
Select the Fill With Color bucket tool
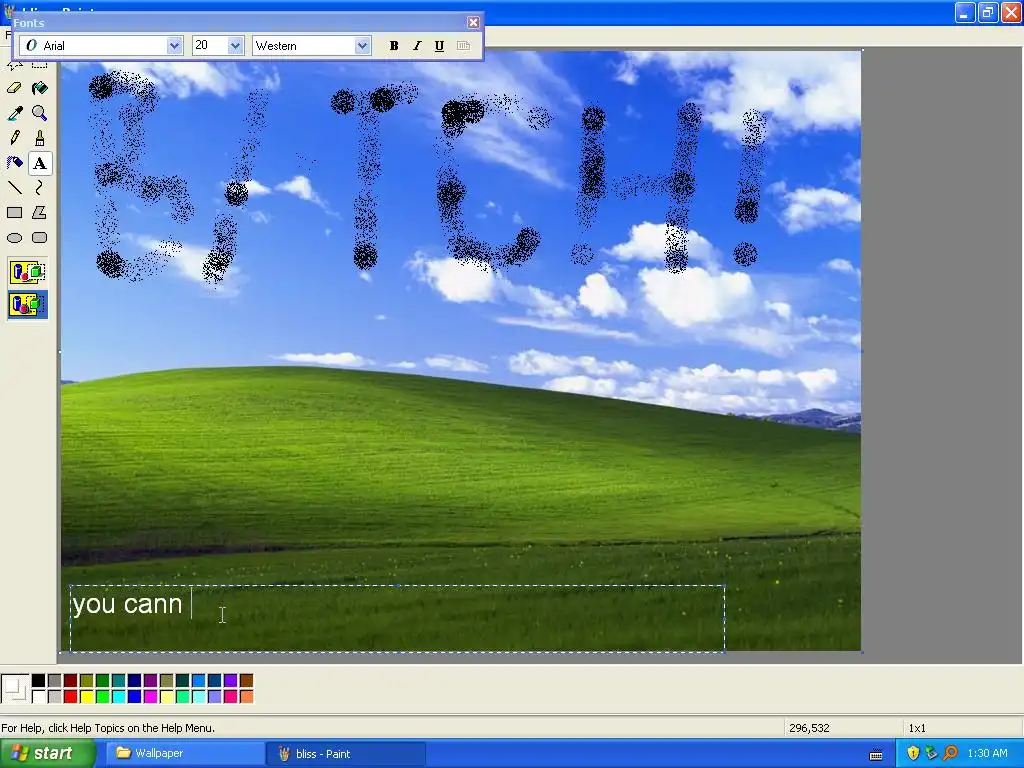[40, 88]
